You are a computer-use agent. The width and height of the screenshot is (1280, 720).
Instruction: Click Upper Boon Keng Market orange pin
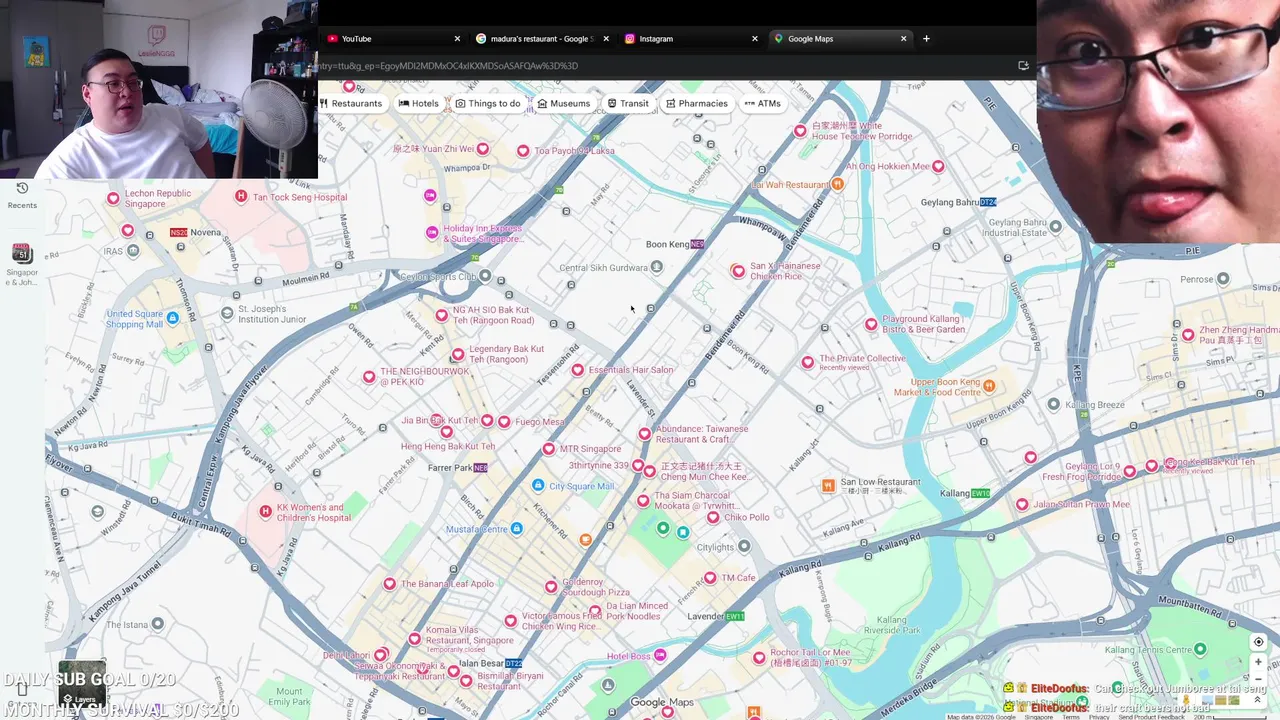pyautogui.click(x=989, y=386)
